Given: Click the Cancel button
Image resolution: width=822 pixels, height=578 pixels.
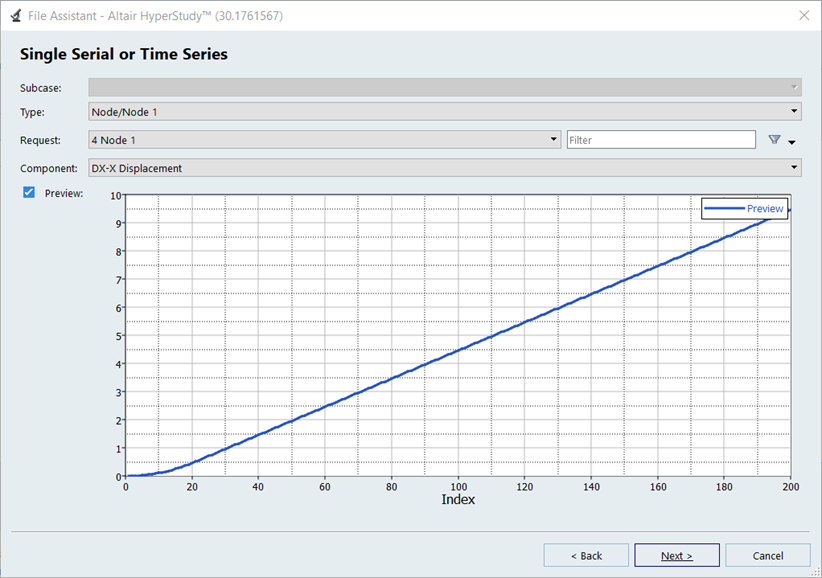Looking at the screenshot, I should (x=767, y=555).
